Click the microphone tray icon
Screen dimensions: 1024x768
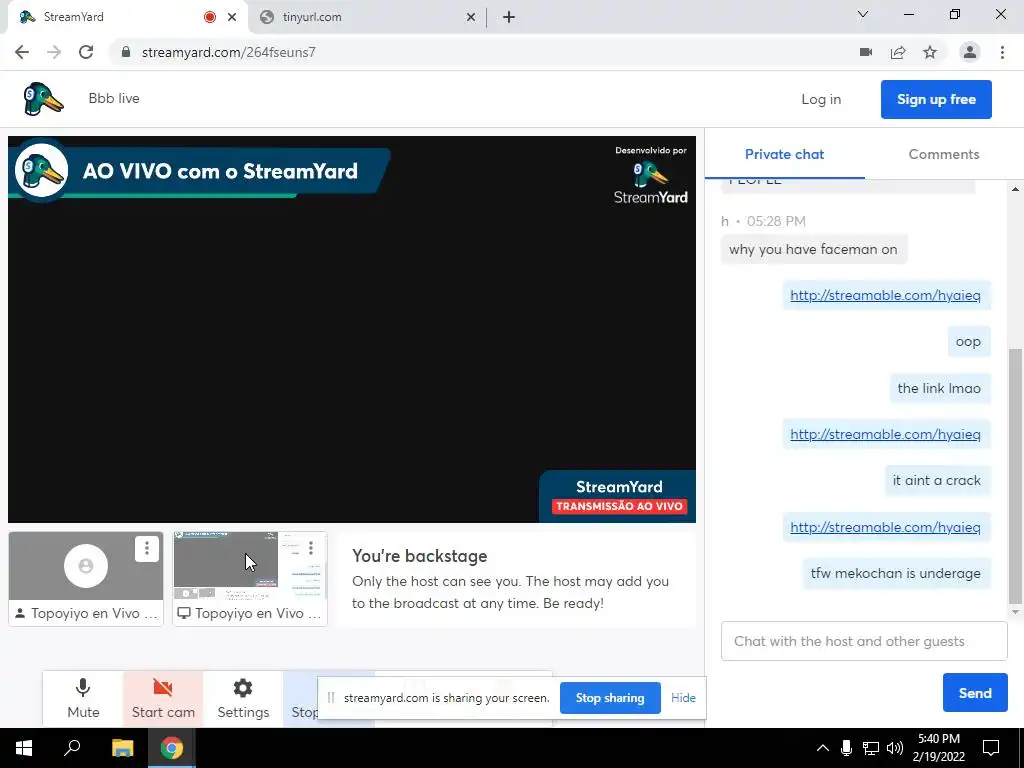click(846, 748)
